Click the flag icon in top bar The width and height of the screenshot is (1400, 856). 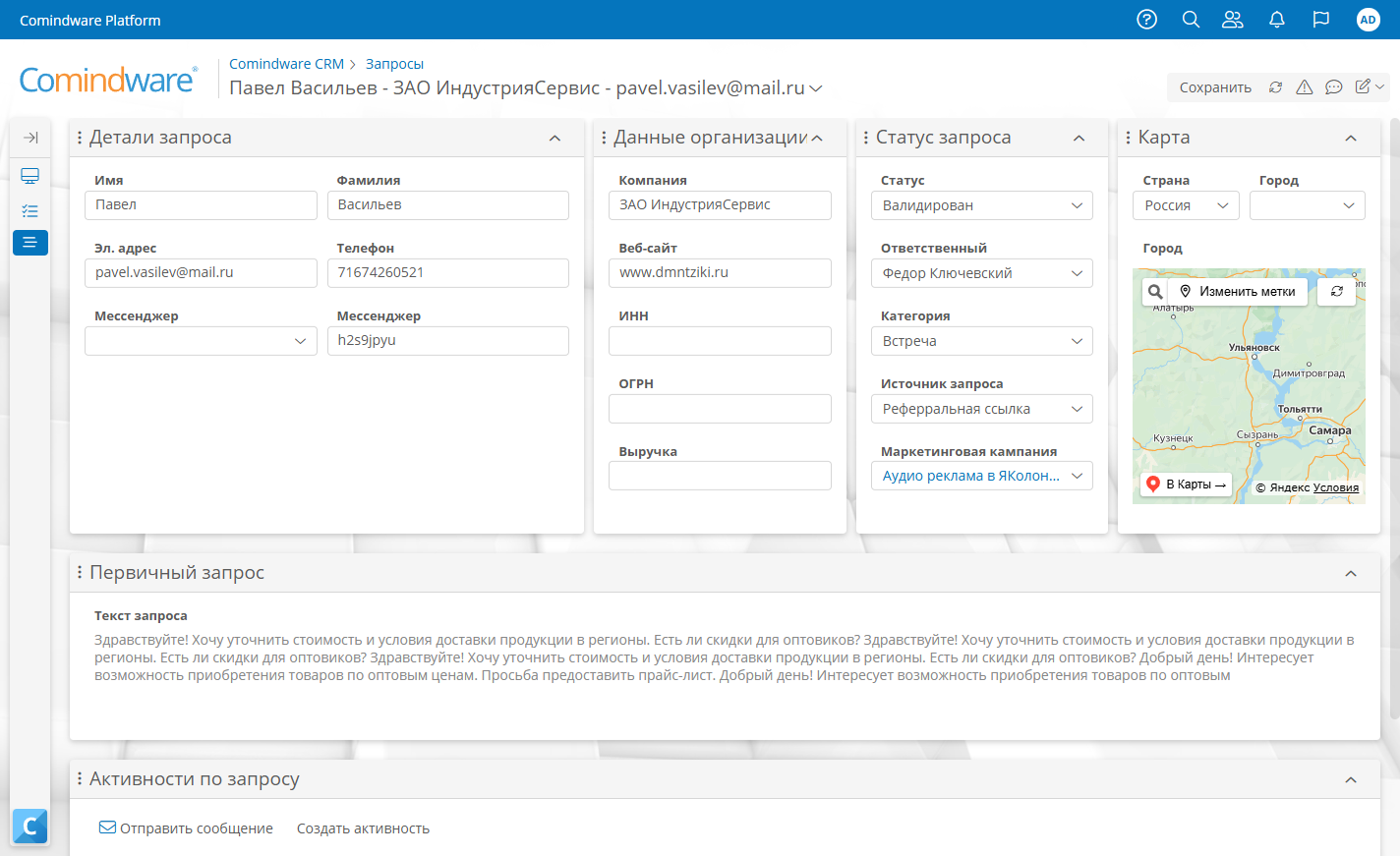[x=1321, y=20]
